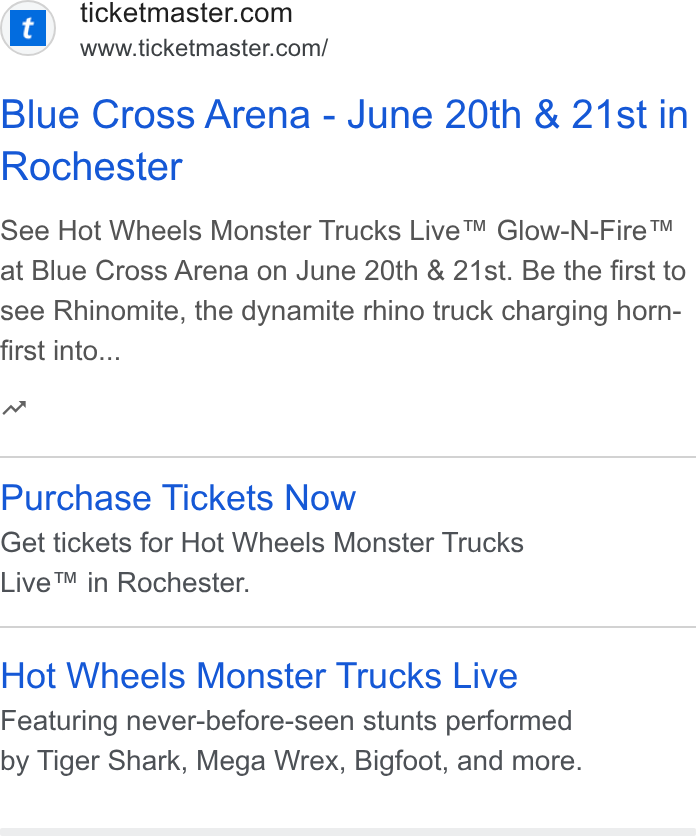The width and height of the screenshot is (696, 836).
Task: Click the blue Ticketmaster 't' favicon
Action: point(28,28)
